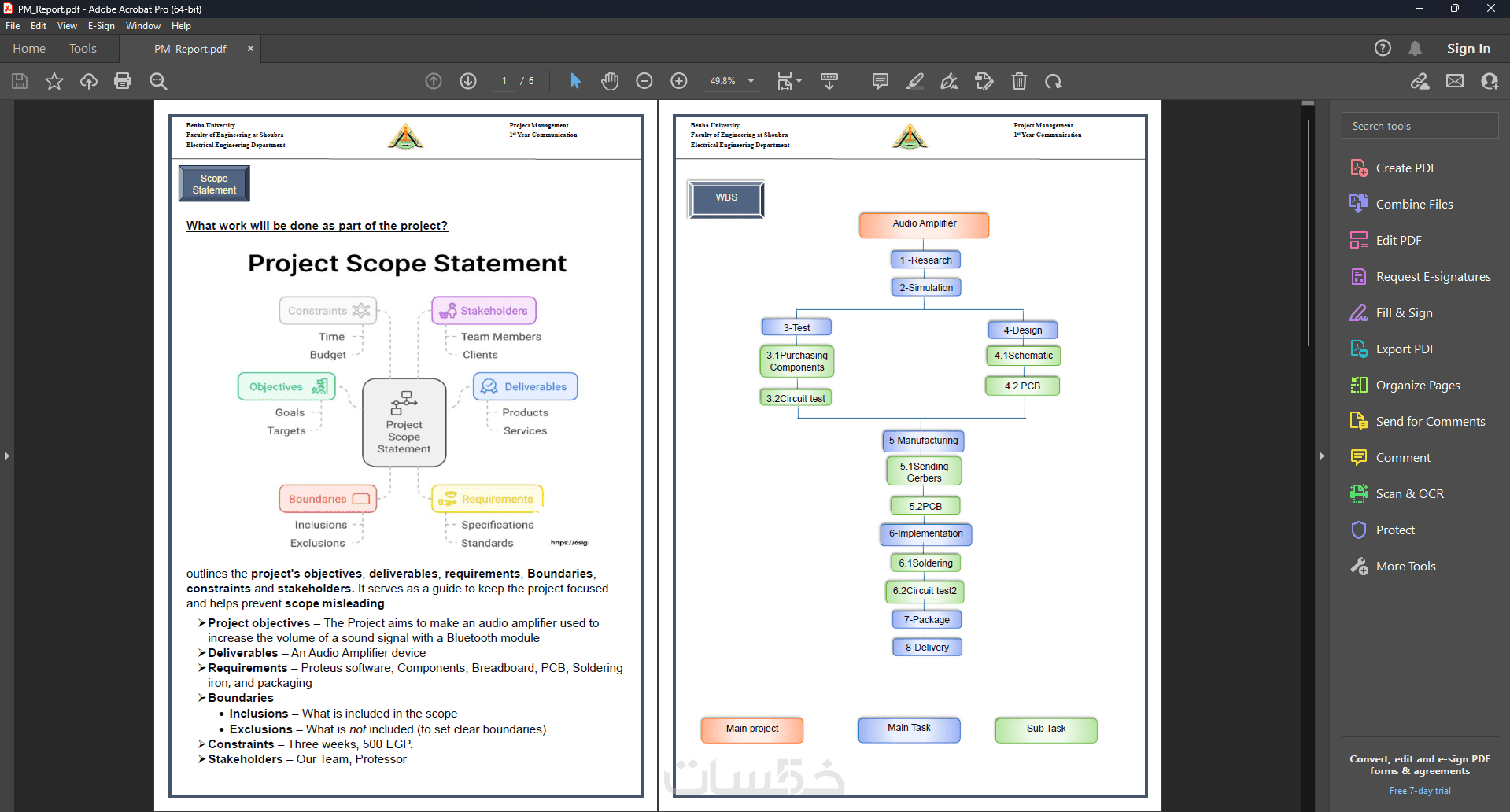Click the stamp tool icon
The image size is (1510, 812).
tap(984, 81)
